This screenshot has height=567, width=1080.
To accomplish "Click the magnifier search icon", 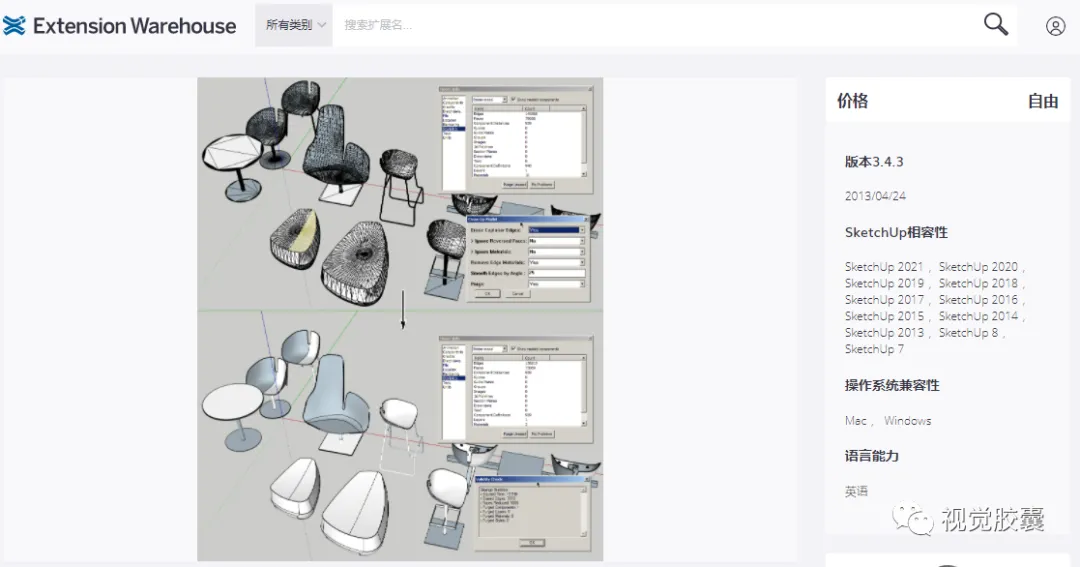I will 995,24.
